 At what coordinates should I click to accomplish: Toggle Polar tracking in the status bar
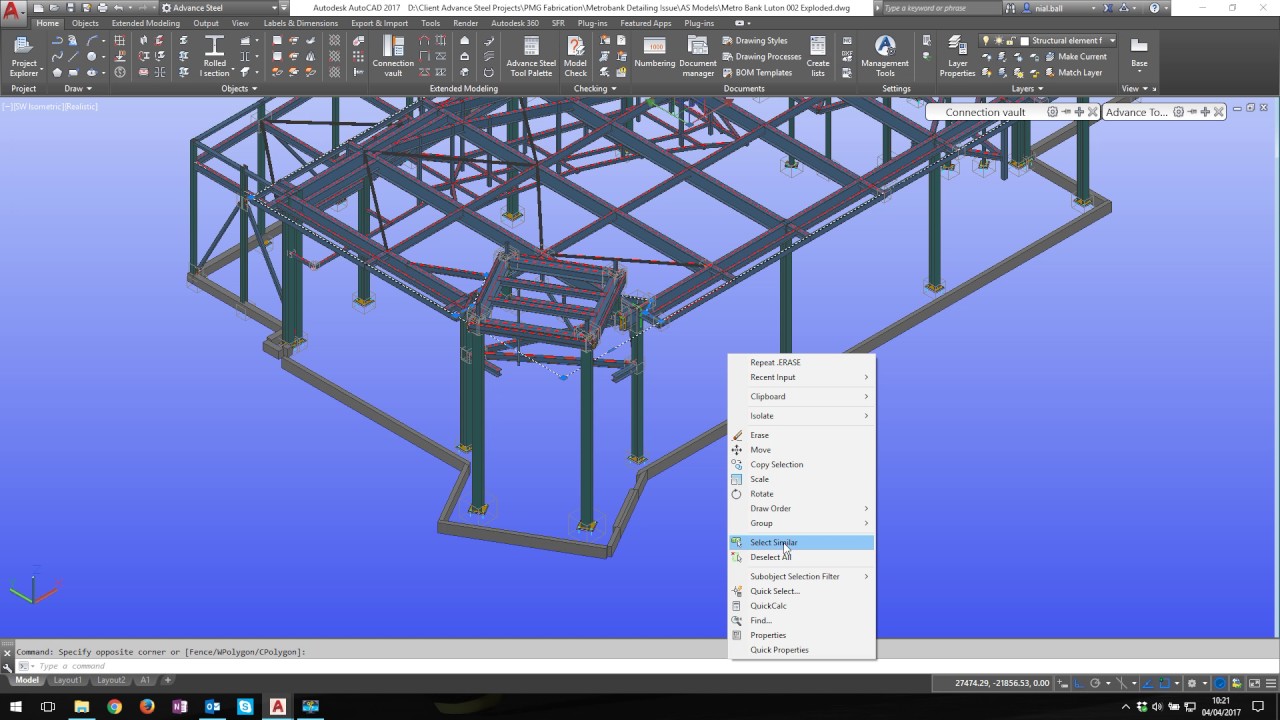(x=1097, y=683)
